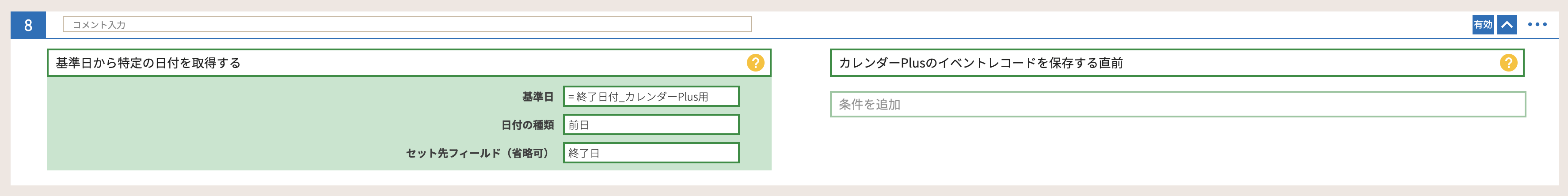Click the 基準日 parameter label

tap(537, 97)
